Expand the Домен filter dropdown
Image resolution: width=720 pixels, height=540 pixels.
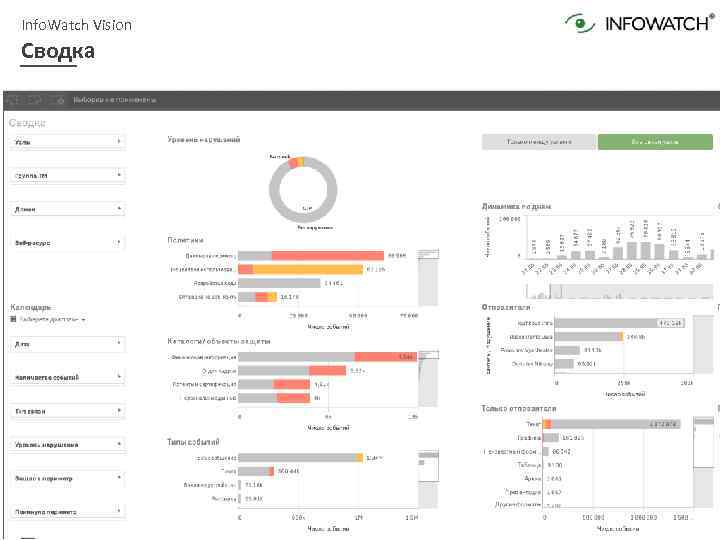[68, 209]
